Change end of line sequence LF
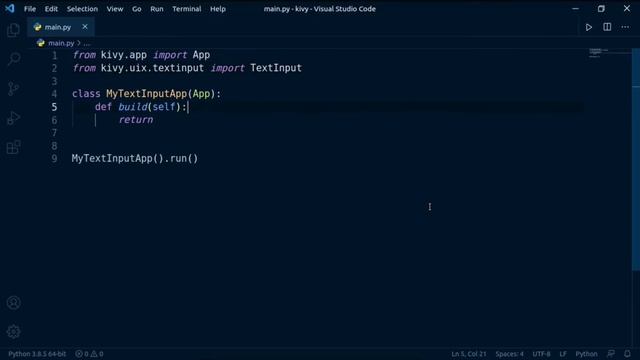Image resolution: width=640 pixels, height=360 pixels. pyautogui.click(x=563, y=354)
